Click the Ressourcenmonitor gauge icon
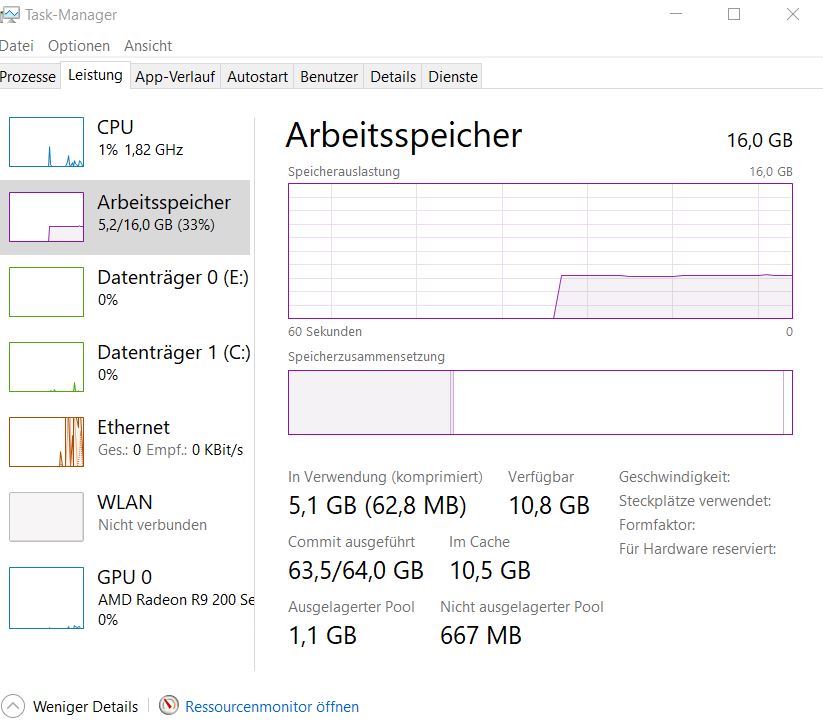Viewport: 823px width, 724px height. (168, 706)
